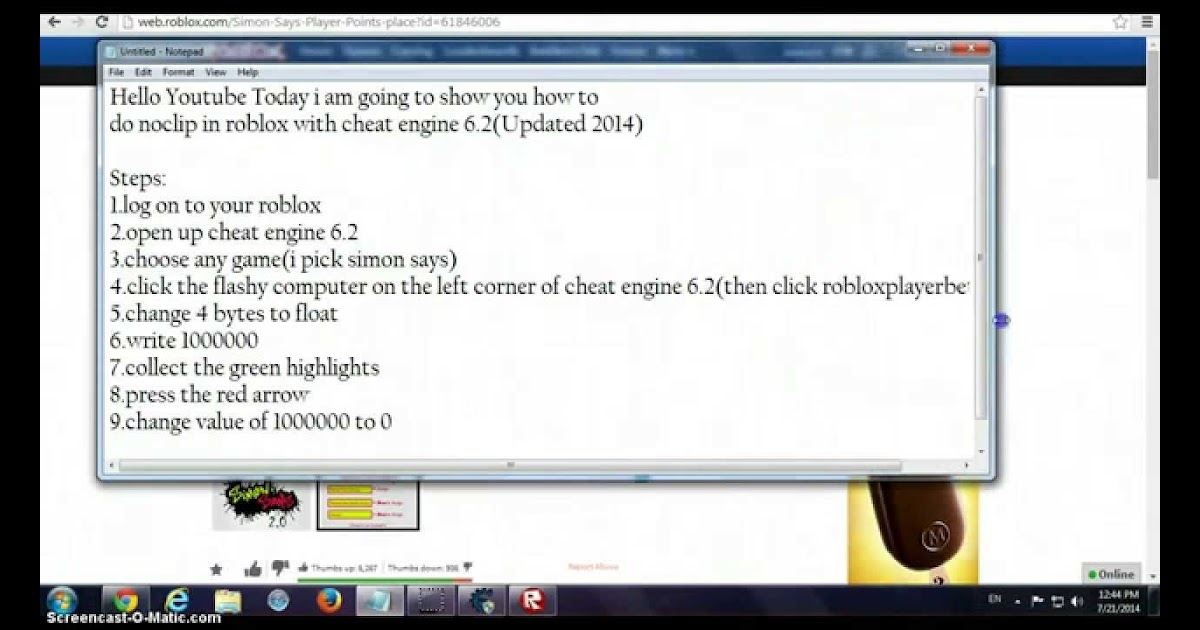This screenshot has width=1200, height=630.
Task: Click Notepad horizontal scrollbar left arrow
Action: (x=113, y=465)
